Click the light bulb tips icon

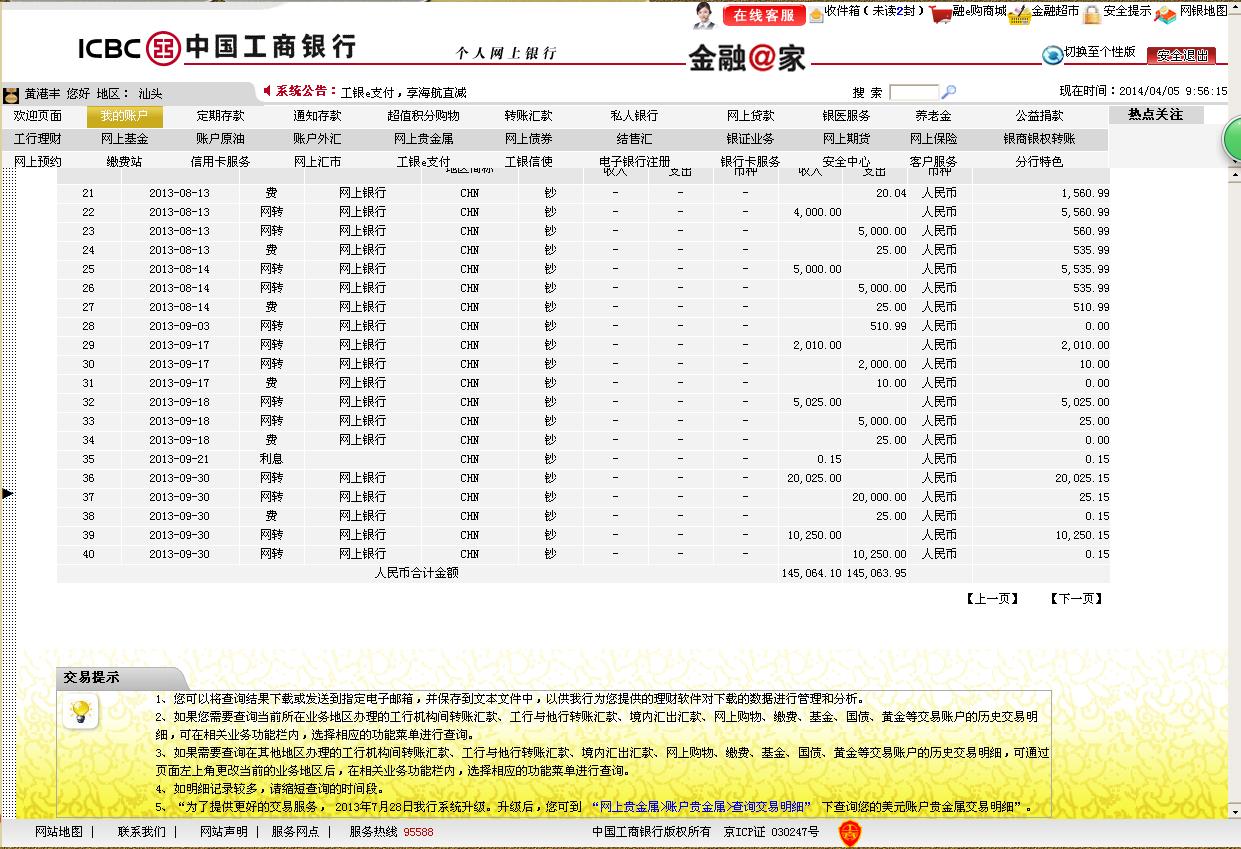pos(81,712)
